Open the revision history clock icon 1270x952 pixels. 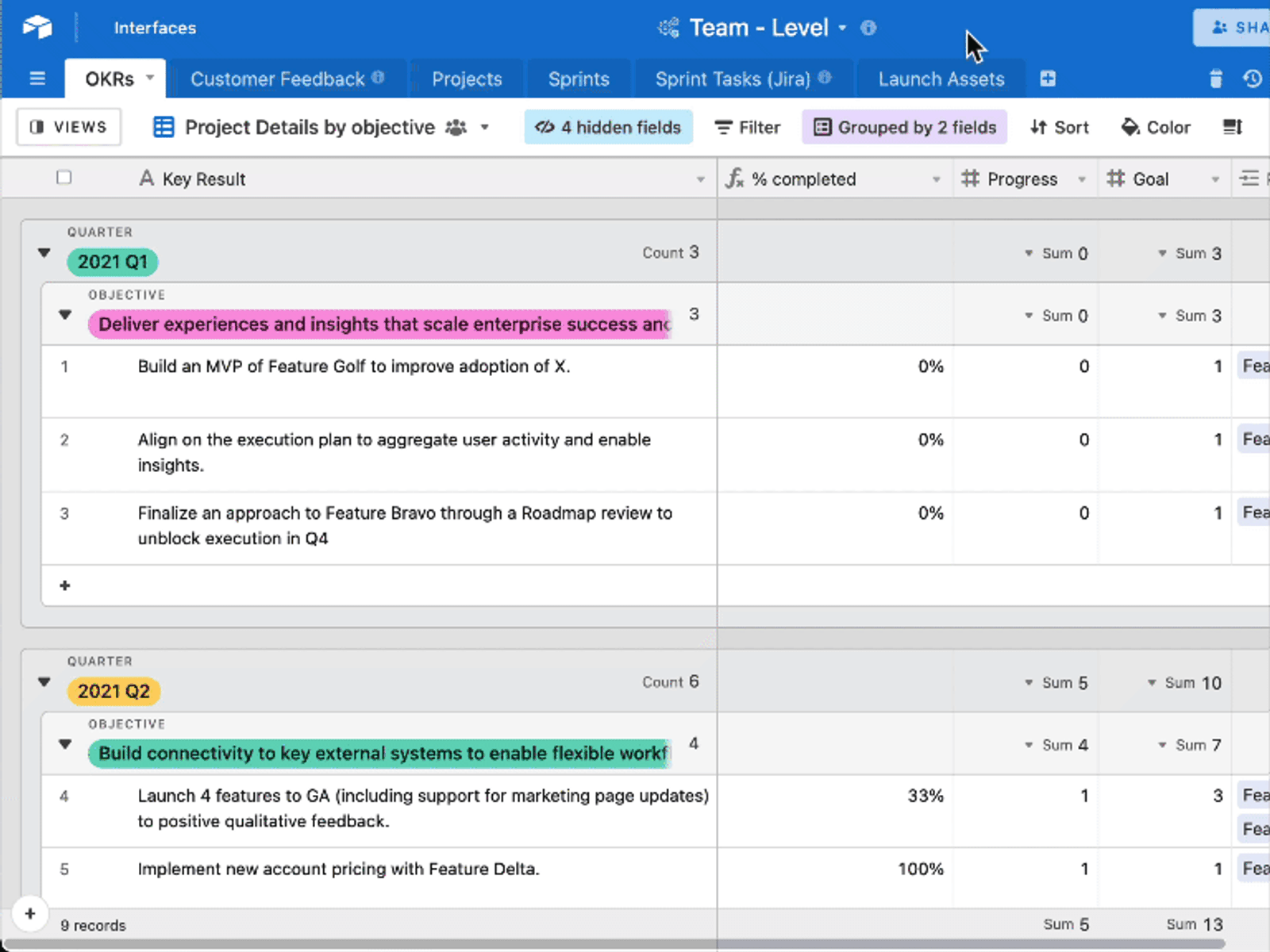click(1253, 79)
